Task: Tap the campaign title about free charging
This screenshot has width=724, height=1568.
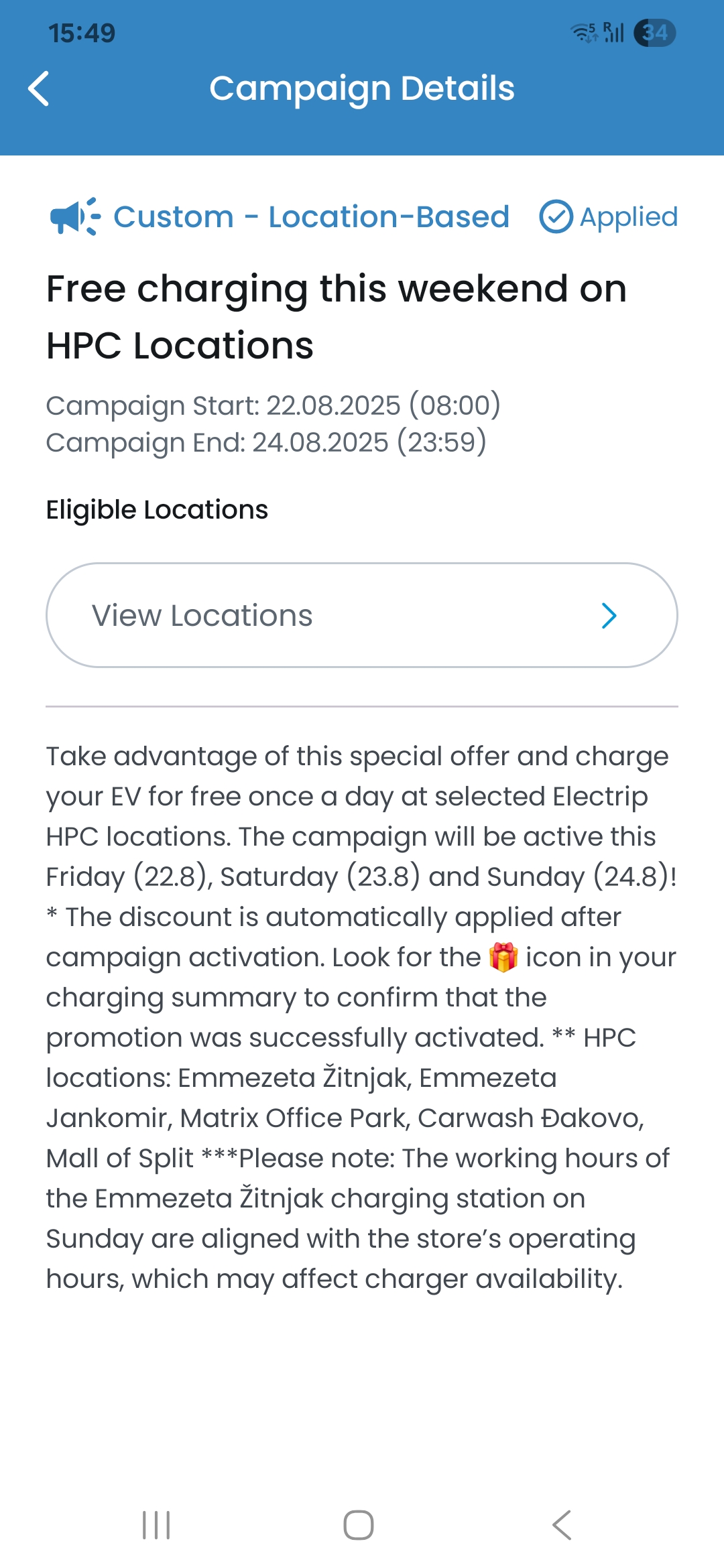Action: click(337, 317)
